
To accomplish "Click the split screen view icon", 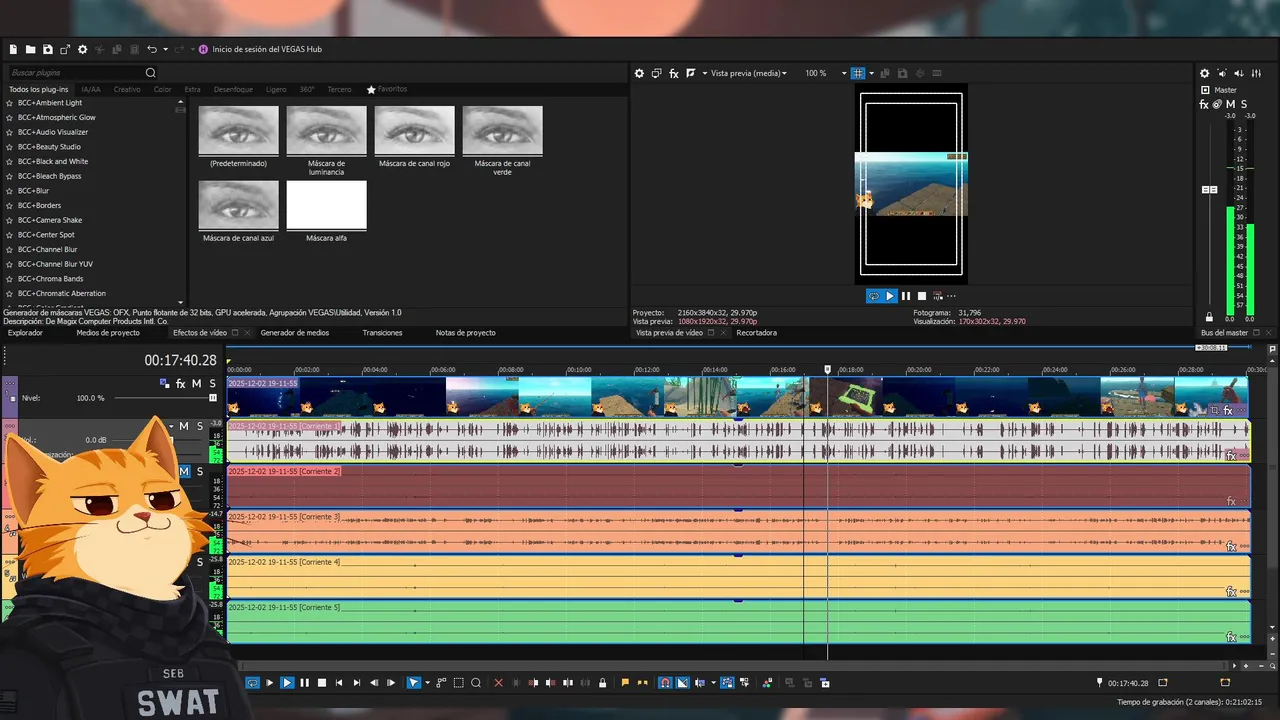I will point(691,73).
